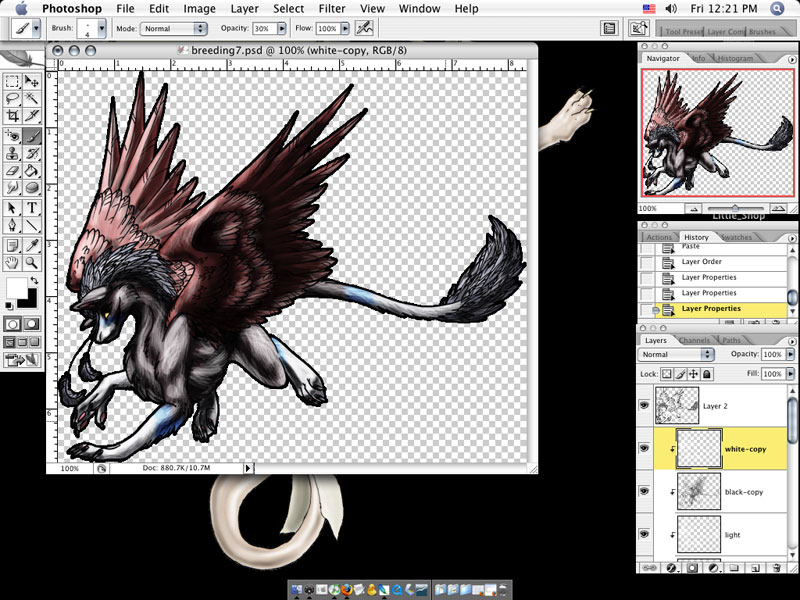800x600 pixels.
Task: Open the Layers Fill slider arrow
Action: coord(791,374)
